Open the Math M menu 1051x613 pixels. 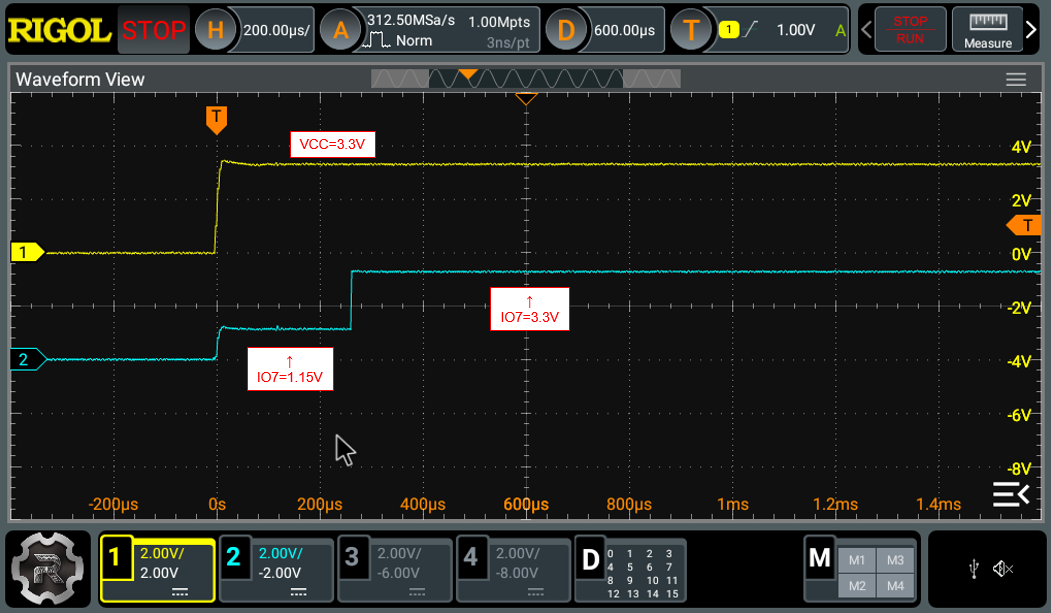pyautogui.click(x=820, y=557)
